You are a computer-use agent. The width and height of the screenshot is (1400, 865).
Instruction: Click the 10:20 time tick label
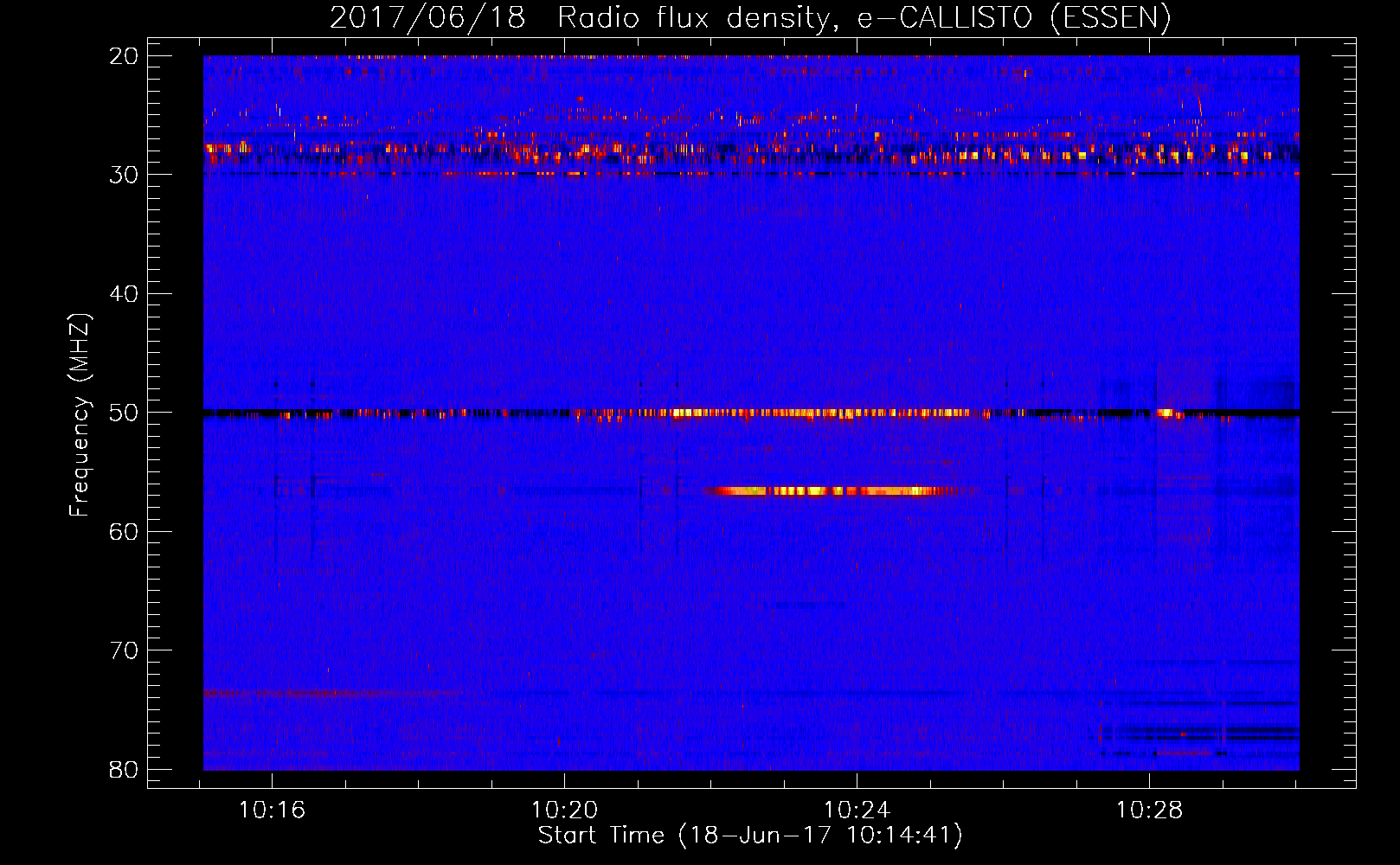pos(564,811)
